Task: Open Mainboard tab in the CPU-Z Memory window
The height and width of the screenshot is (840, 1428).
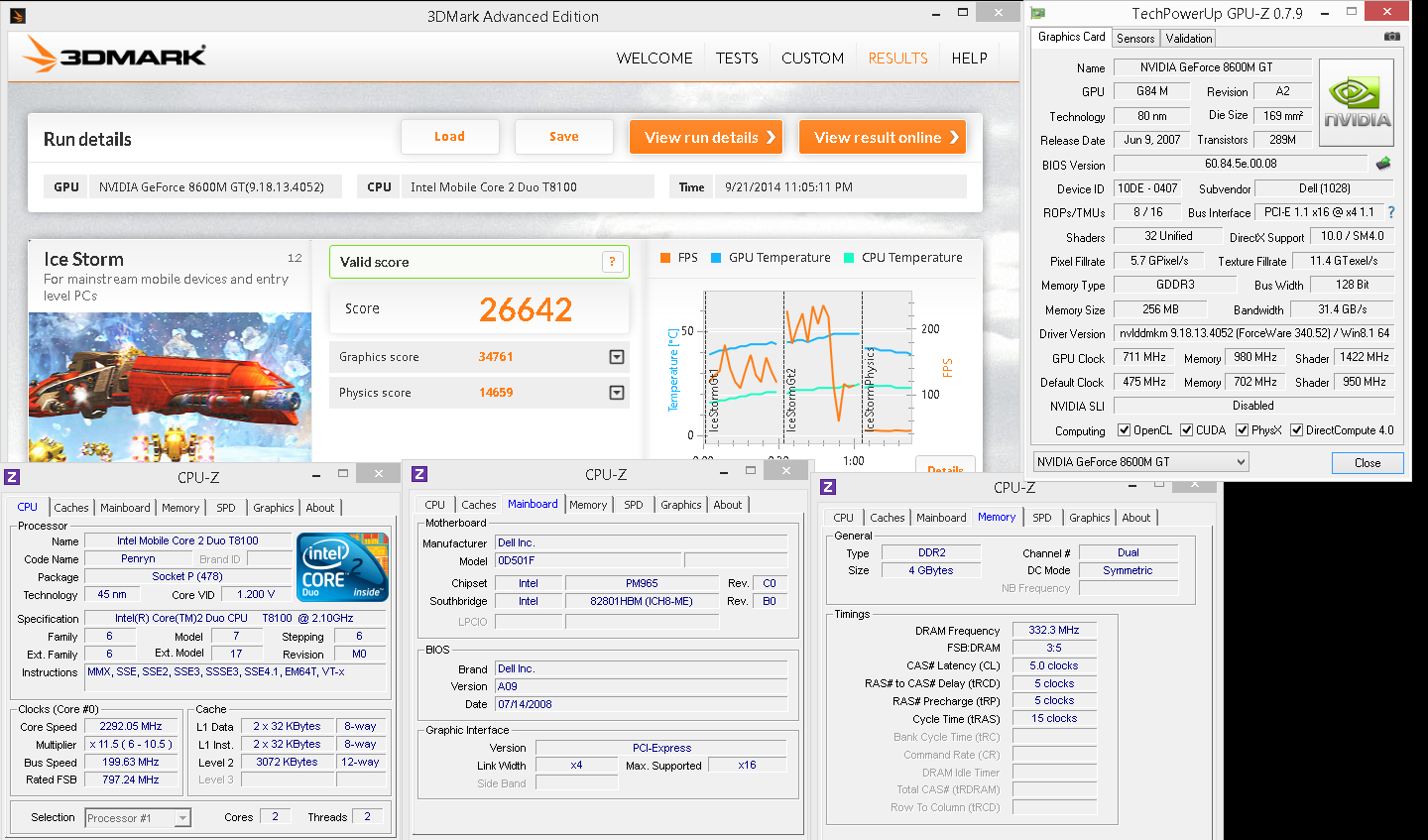Action: coord(941,518)
